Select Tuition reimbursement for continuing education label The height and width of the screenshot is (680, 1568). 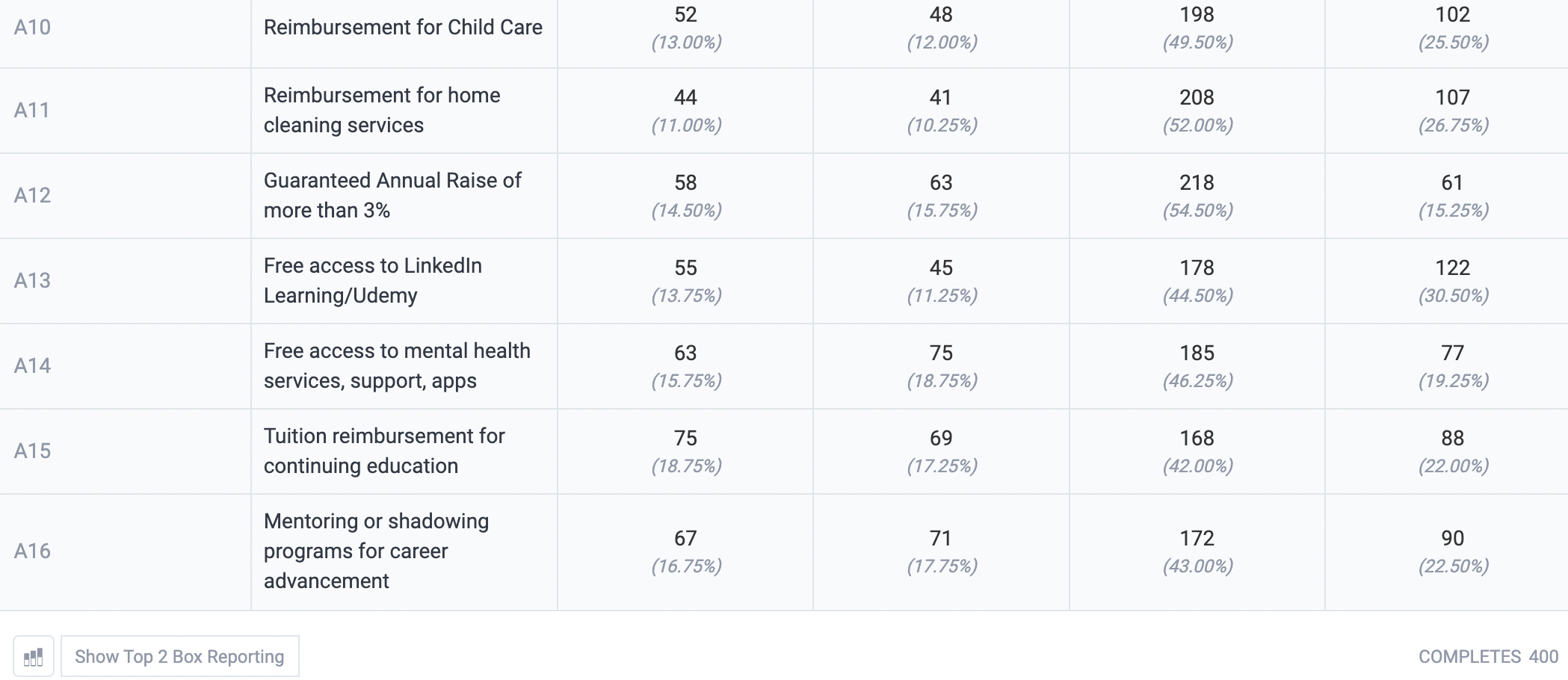384,451
